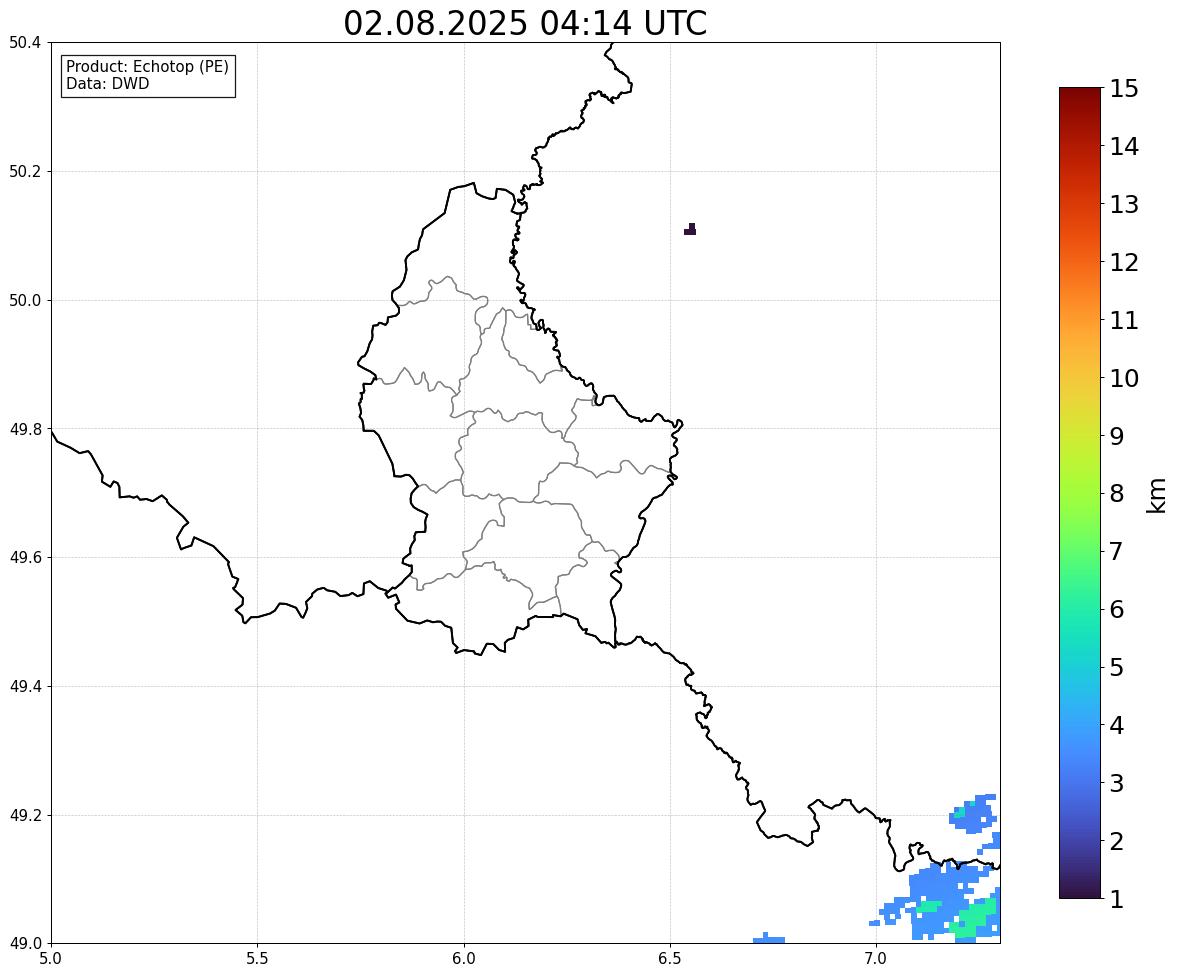This screenshot has width=1178, height=976.
Task: Click the title 02.08.2025 04:14 UTC
Action: tap(525, 23)
